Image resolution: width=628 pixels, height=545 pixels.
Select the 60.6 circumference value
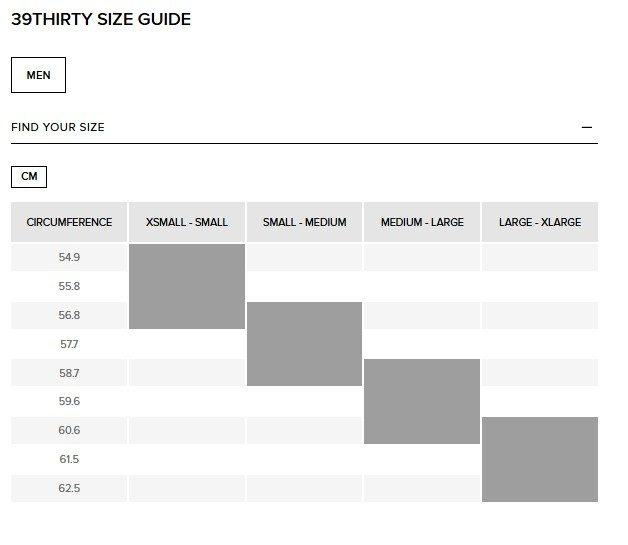69,430
